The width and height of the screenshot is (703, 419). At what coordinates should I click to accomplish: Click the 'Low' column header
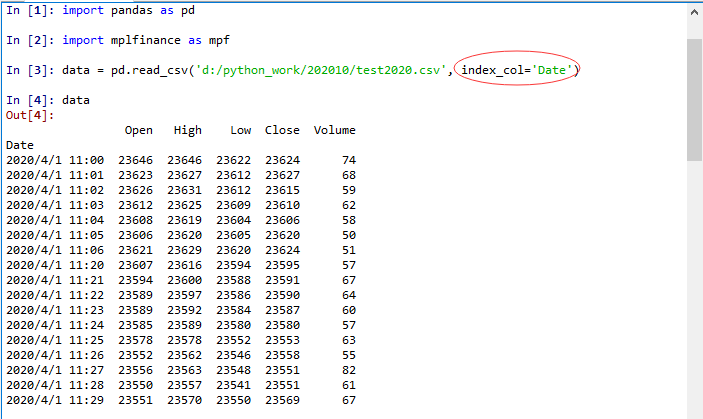coord(241,130)
